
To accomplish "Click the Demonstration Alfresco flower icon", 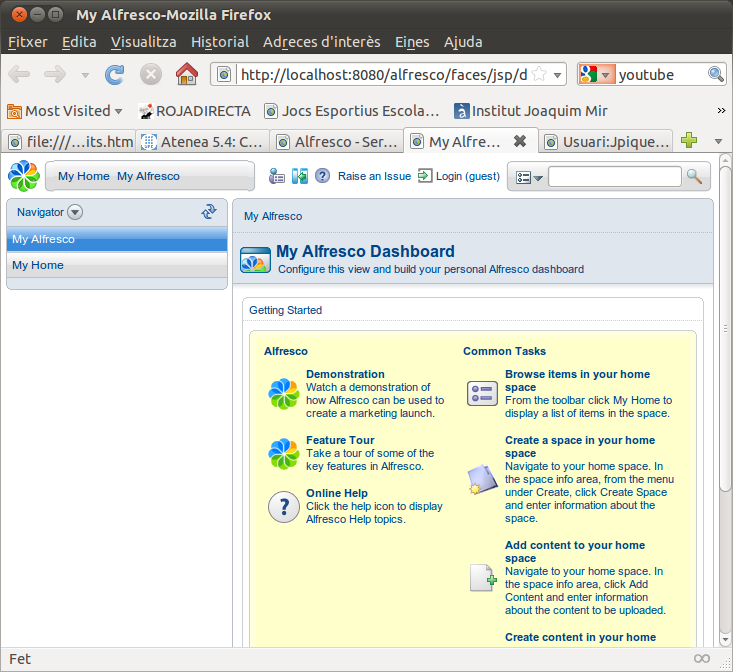I will click(284, 394).
